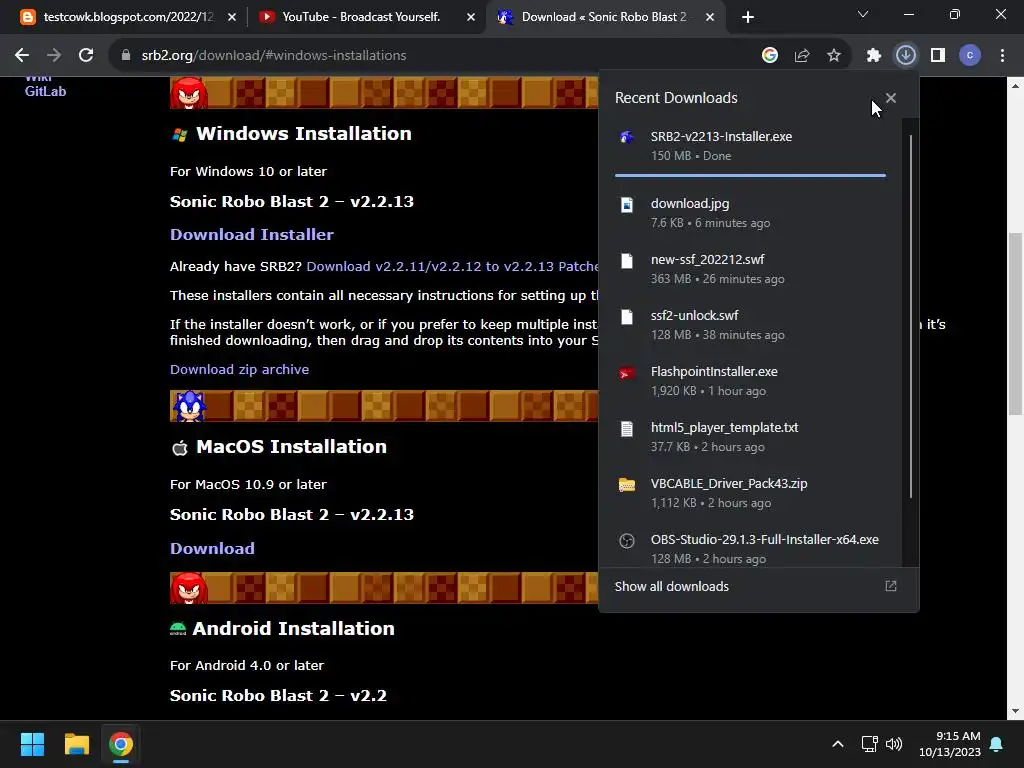Open the Windows Start menu
This screenshot has width=1024, height=768.
[32, 744]
